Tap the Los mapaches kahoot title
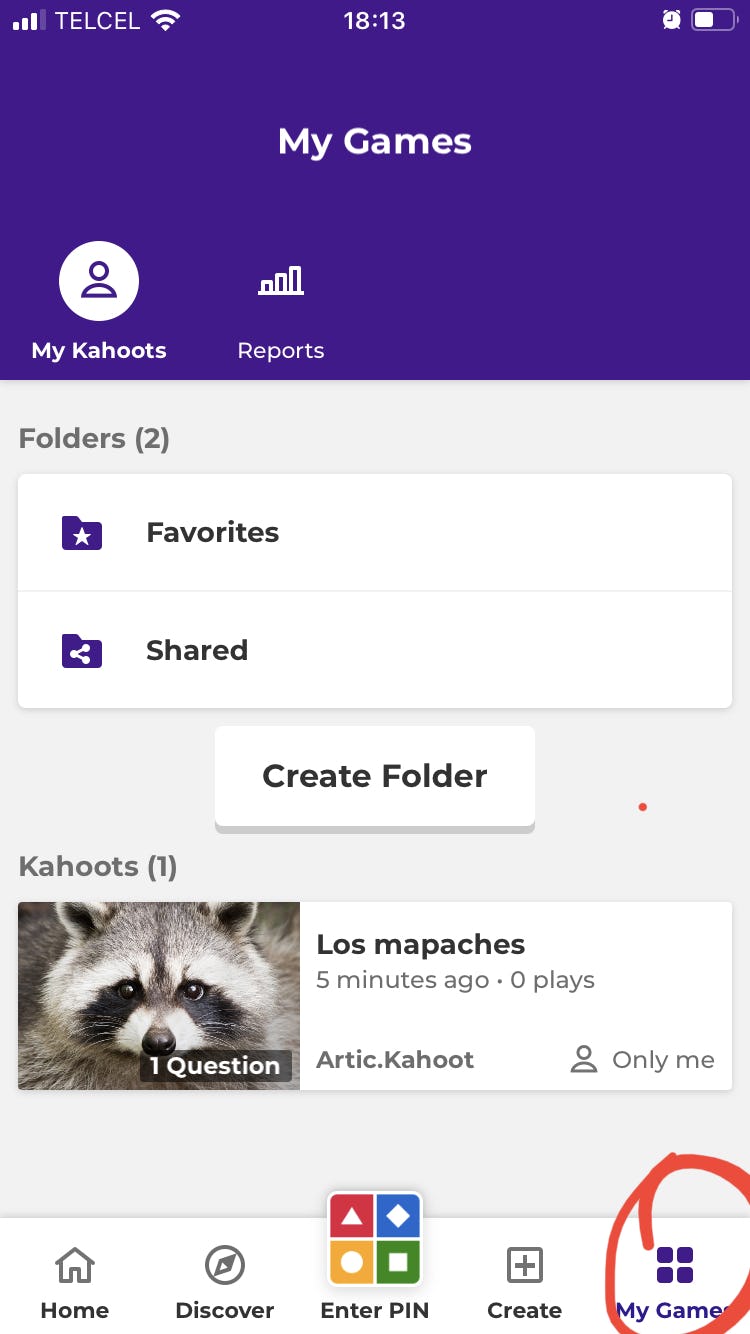Viewport: 750px width, 1334px height. coord(420,944)
